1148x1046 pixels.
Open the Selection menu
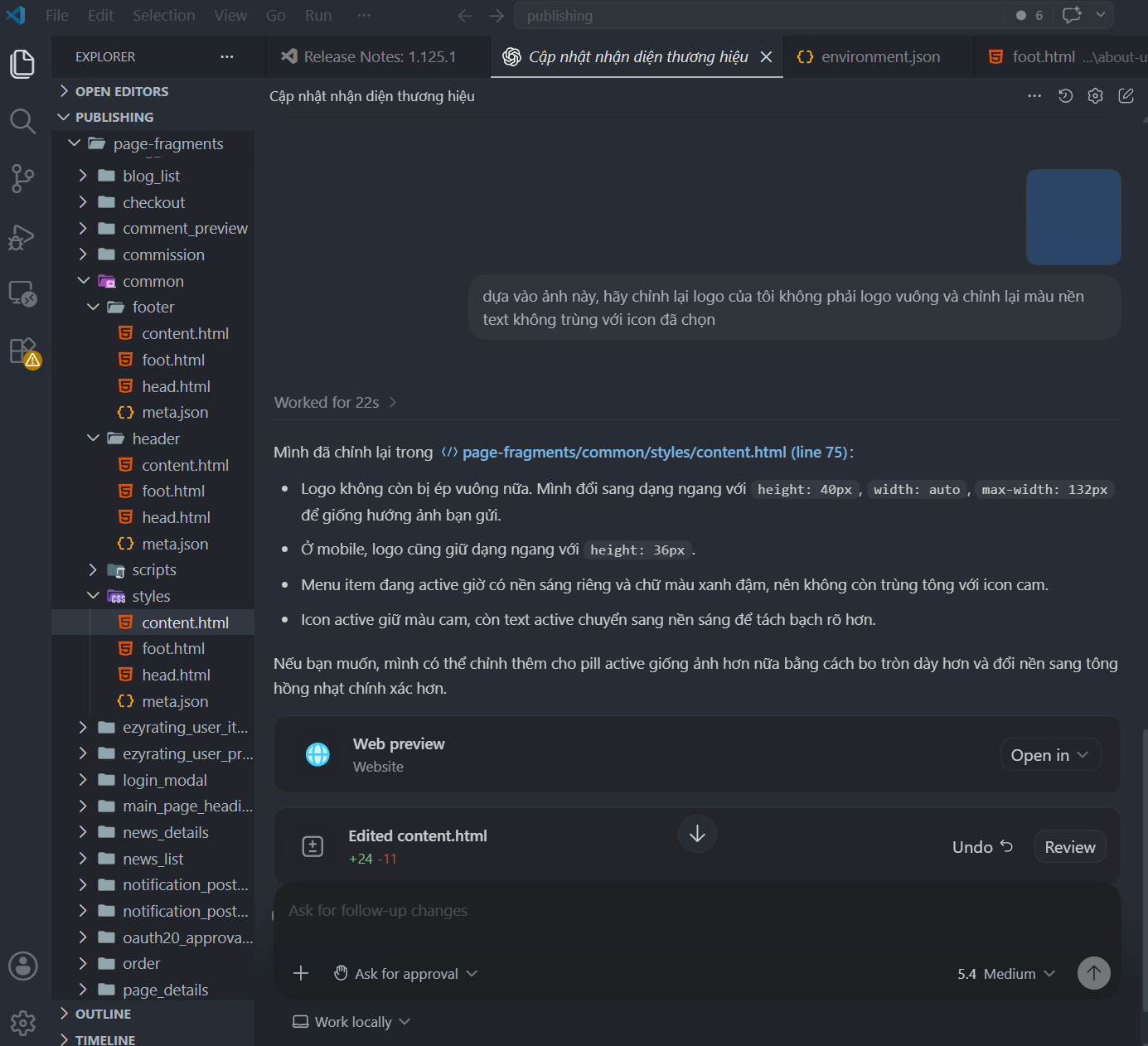pyautogui.click(x=164, y=15)
